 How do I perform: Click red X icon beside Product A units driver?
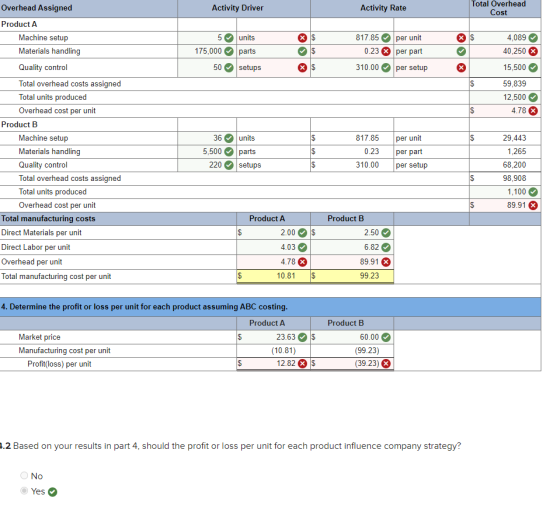302,38
